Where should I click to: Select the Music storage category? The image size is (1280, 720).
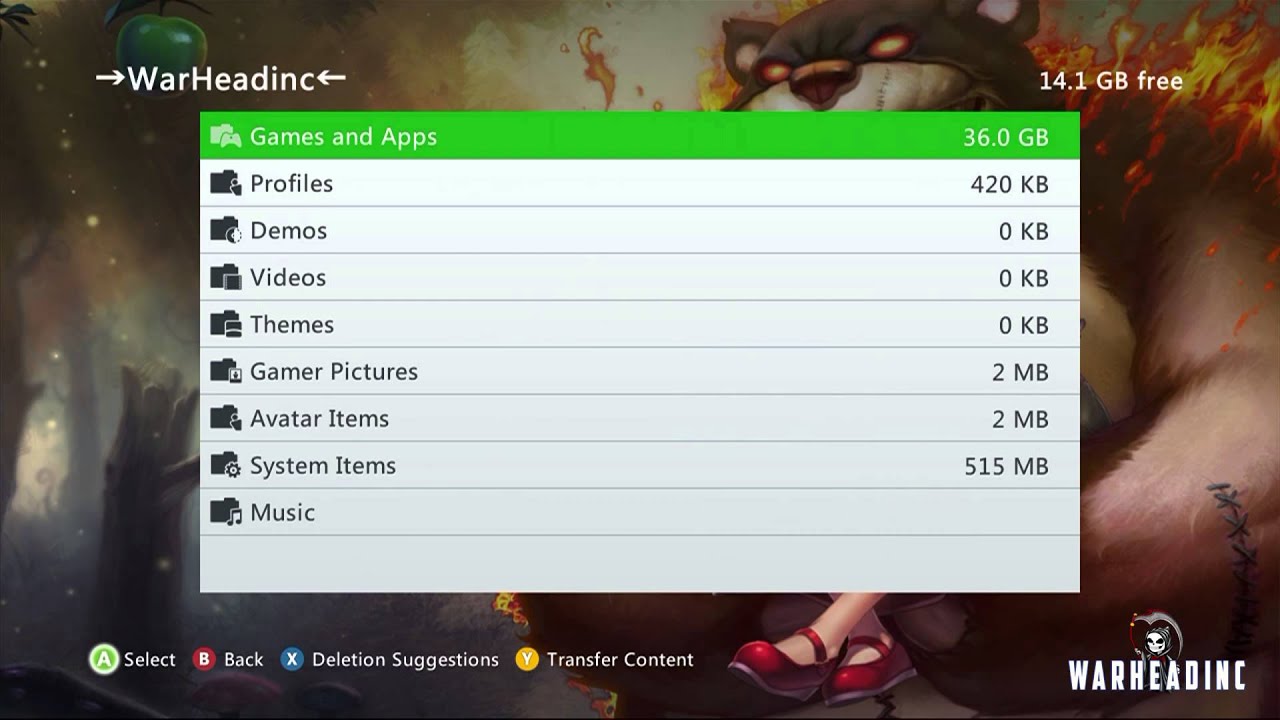click(640, 512)
